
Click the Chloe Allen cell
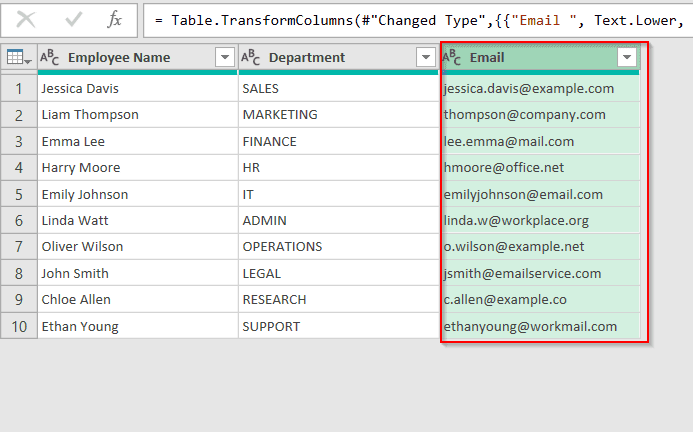(138, 299)
